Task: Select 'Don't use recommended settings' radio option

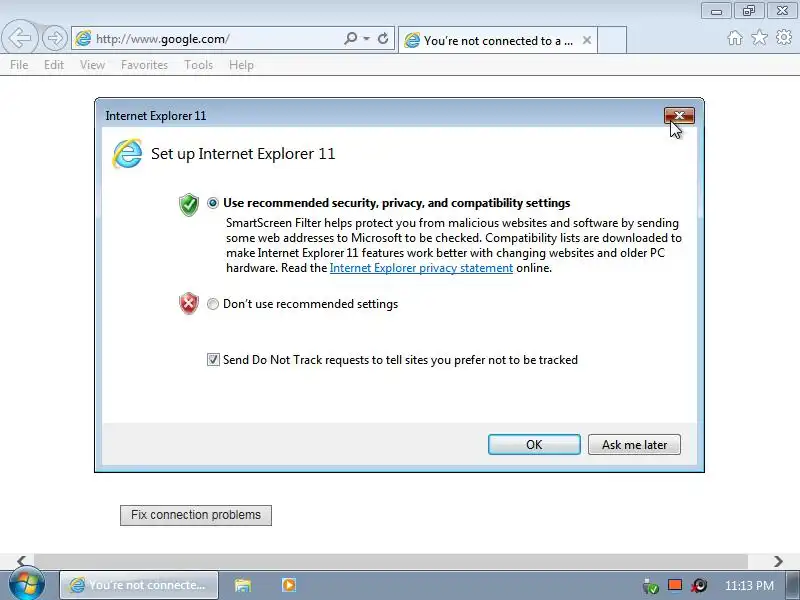Action: click(213, 304)
